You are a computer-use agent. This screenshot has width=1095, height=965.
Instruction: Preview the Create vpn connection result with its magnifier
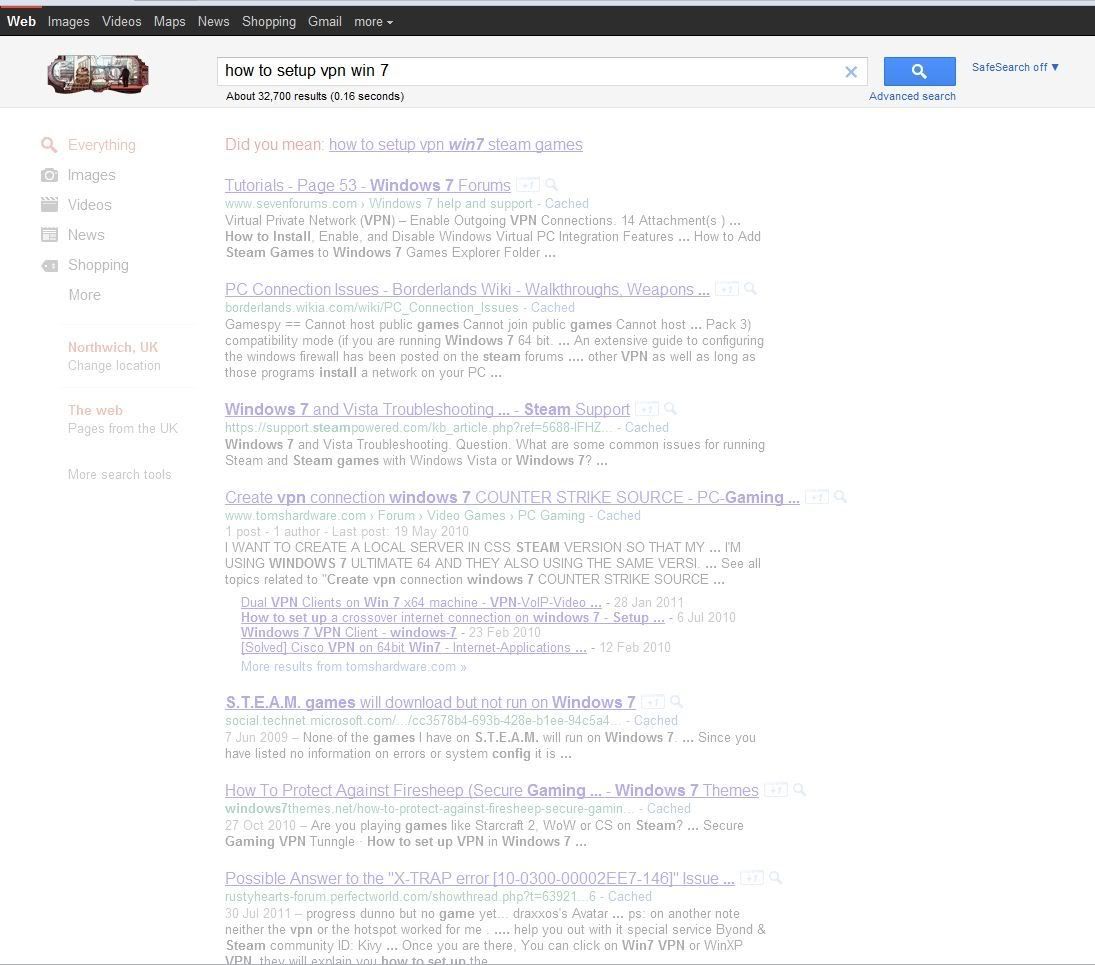click(x=840, y=496)
